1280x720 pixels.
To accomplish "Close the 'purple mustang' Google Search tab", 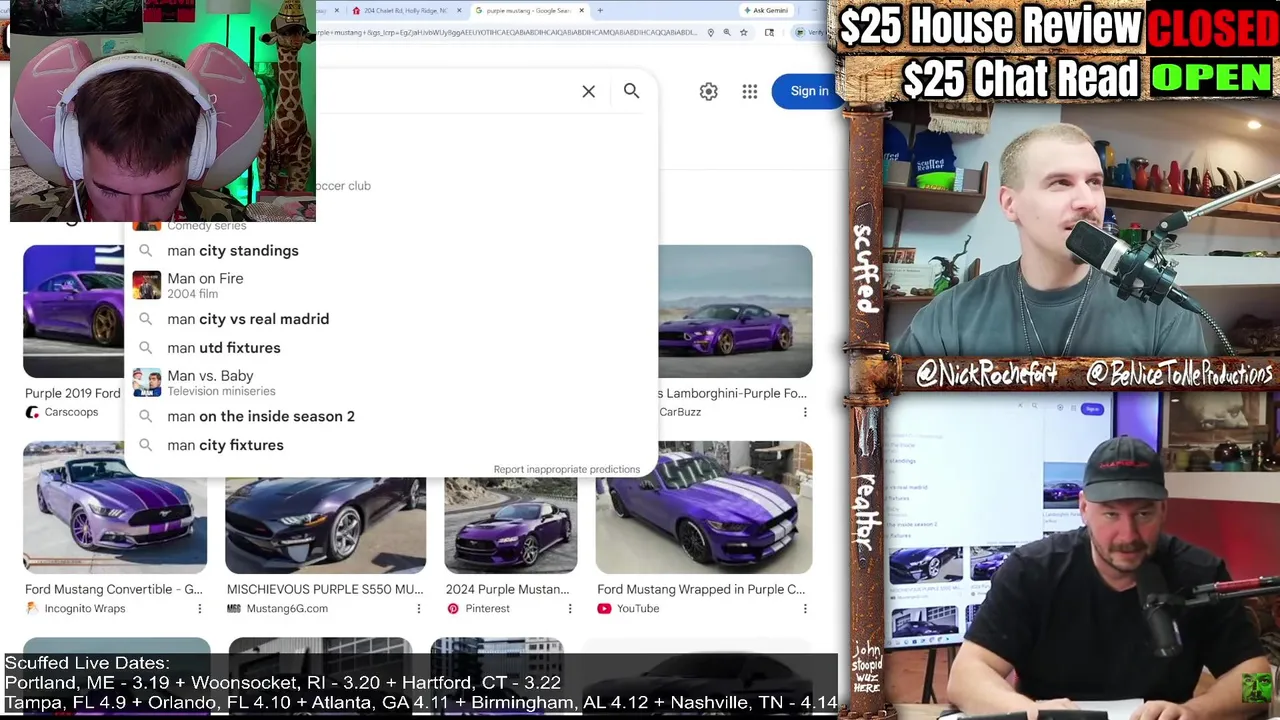I will pyautogui.click(x=581, y=10).
